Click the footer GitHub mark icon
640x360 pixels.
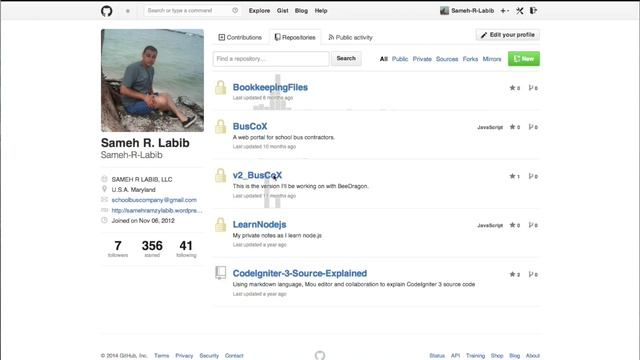(320, 355)
